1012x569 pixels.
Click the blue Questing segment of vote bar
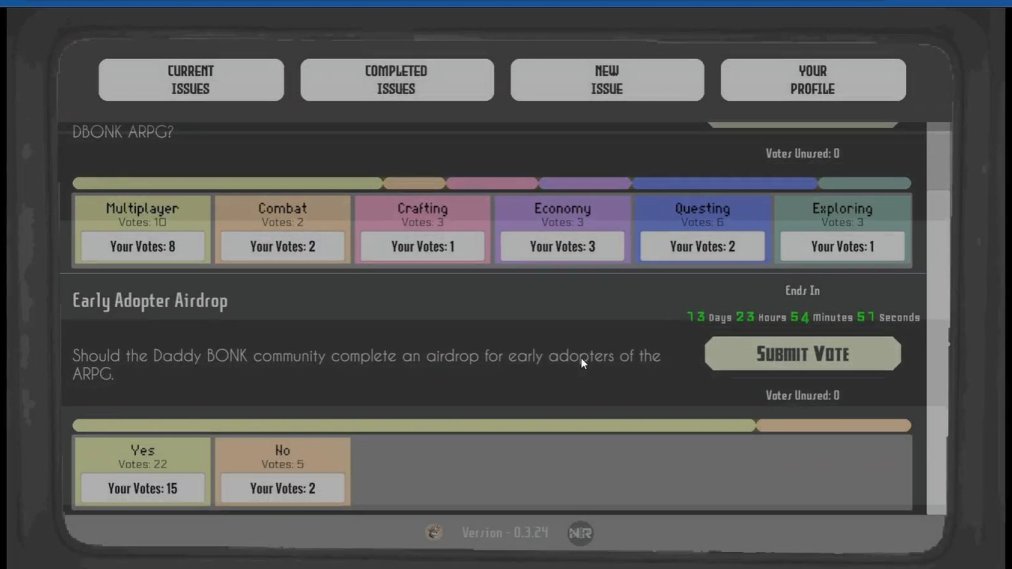[x=724, y=184]
